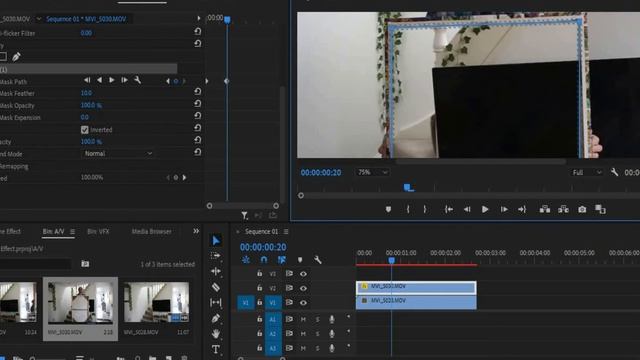Step back one frame in monitor

point(467,209)
